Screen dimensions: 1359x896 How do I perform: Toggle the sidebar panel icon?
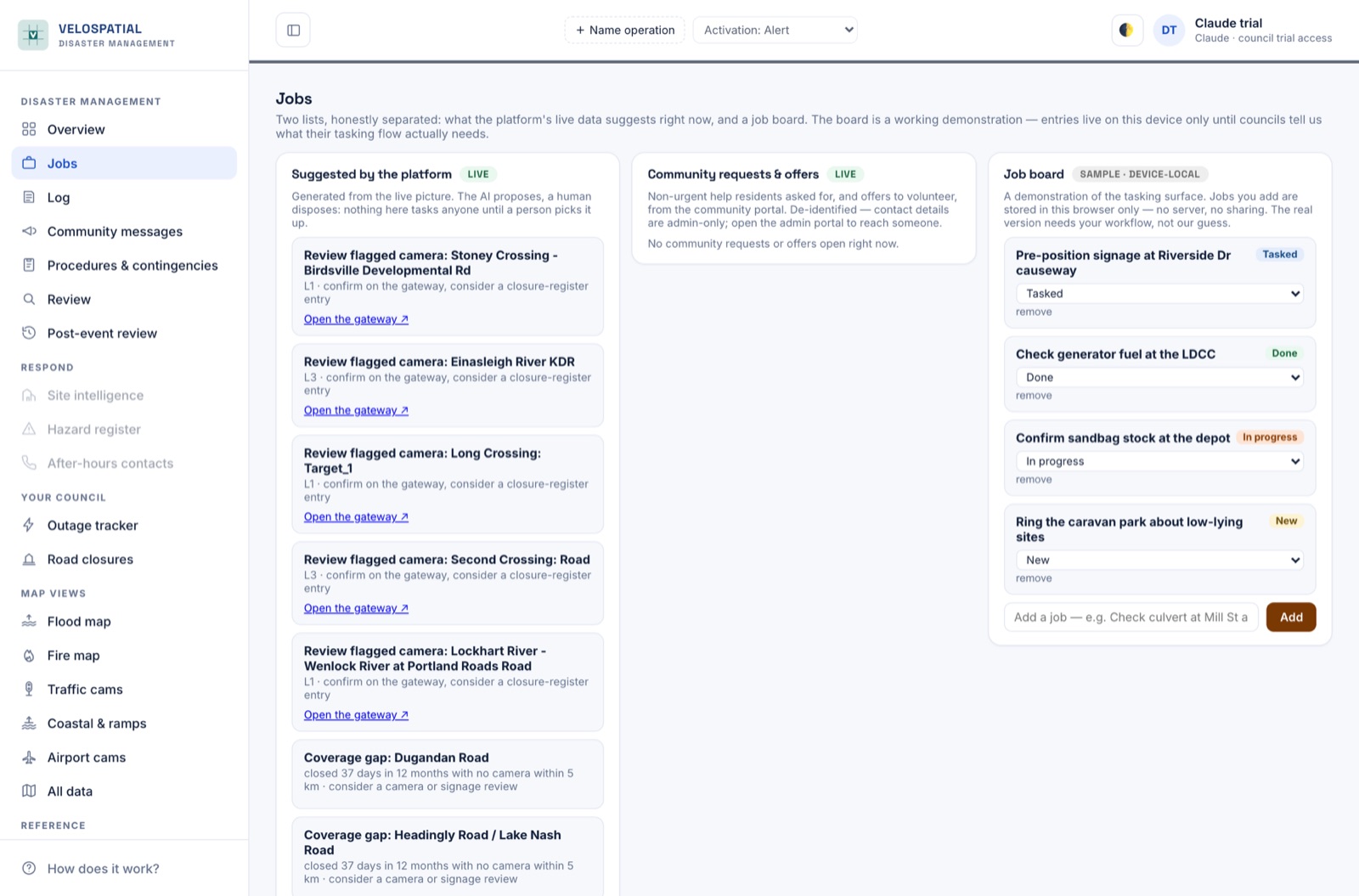pyautogui.click(x=293, y=31)
